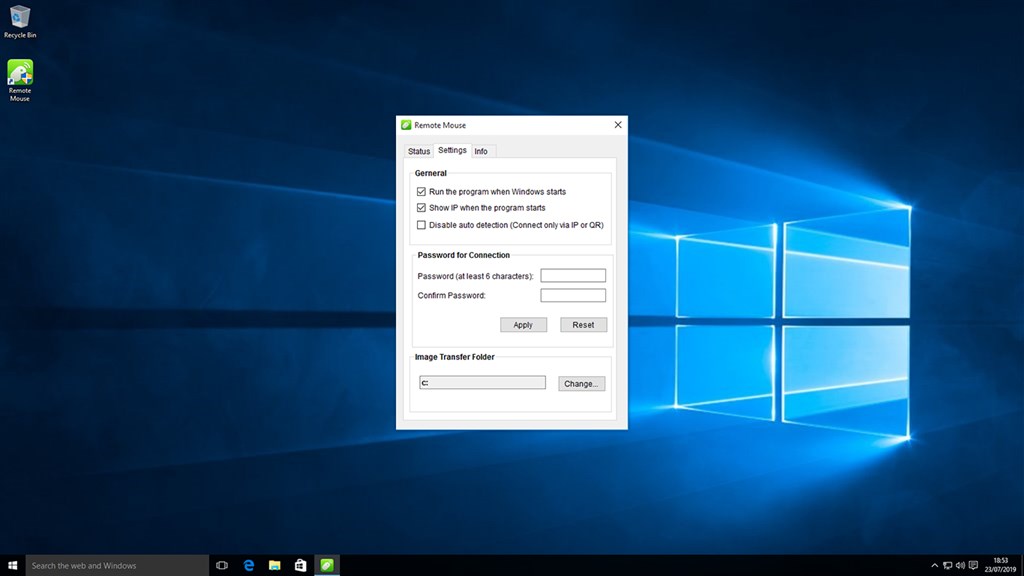Select the Remote Mouse desktop shortcut
The width and height of the screenshot is (1024, 576).
20,80
